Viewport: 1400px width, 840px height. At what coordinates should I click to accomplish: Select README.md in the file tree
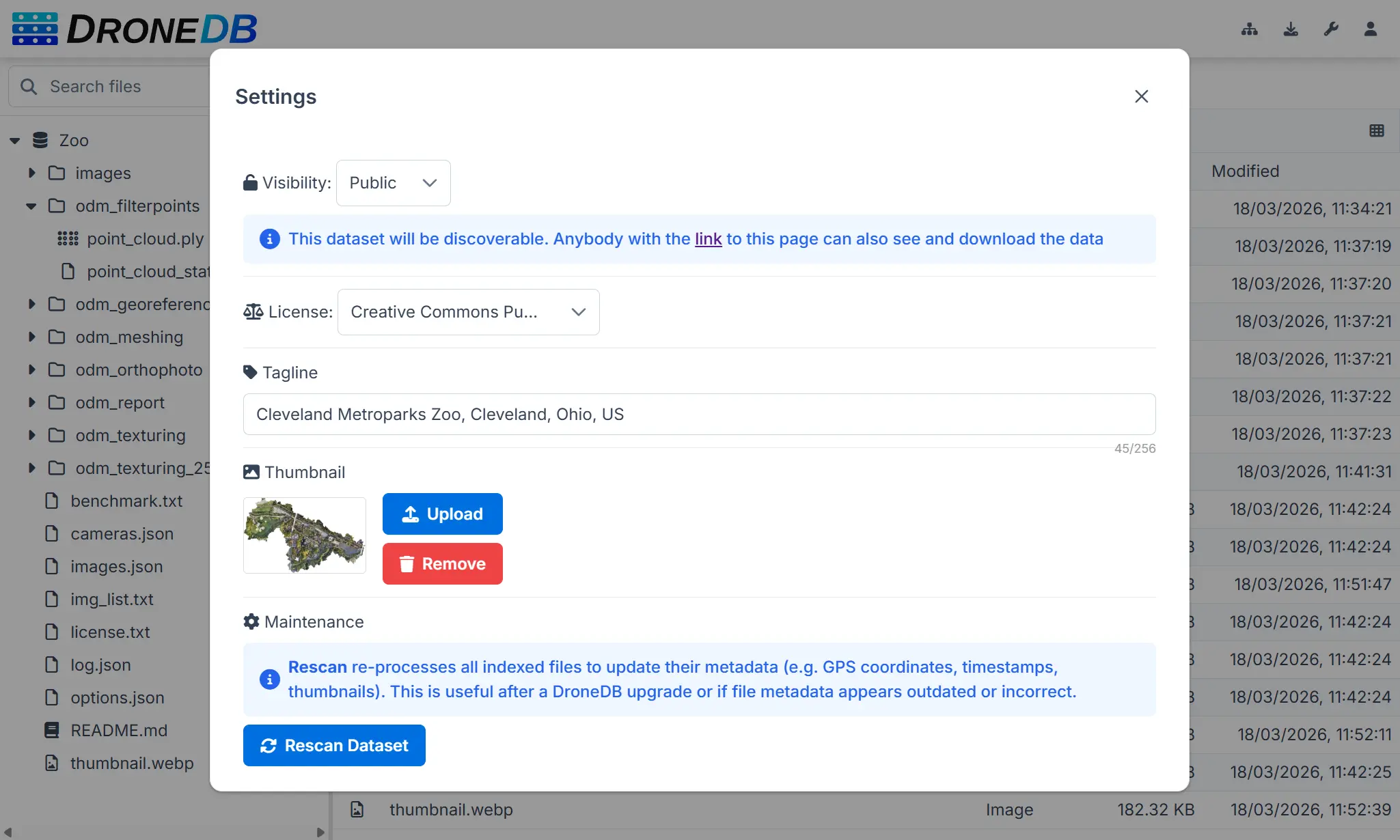(x=118, y=730)
